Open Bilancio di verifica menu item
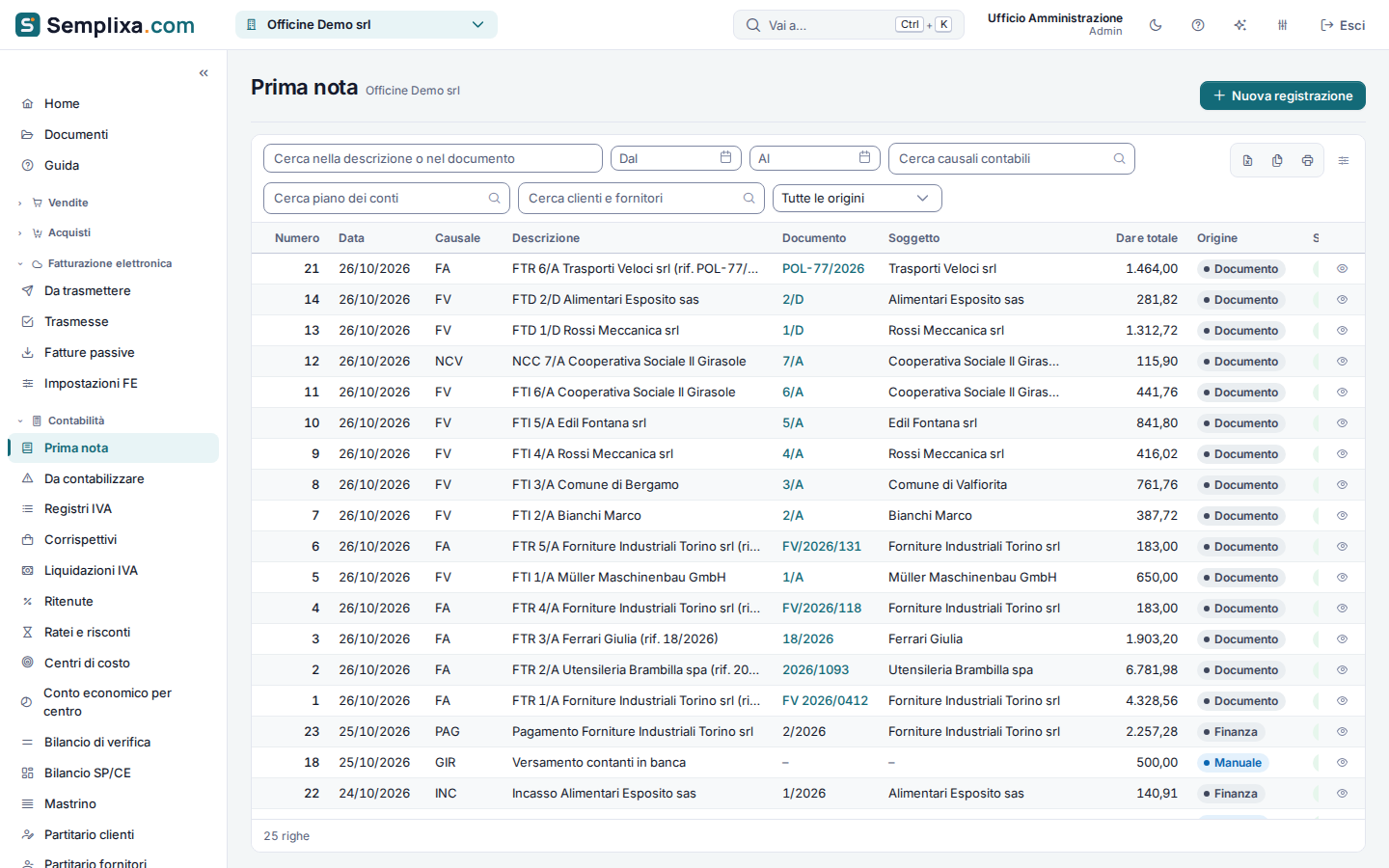Image resolution: width=1389 pixels, height=868 pixels. [96, 743]
